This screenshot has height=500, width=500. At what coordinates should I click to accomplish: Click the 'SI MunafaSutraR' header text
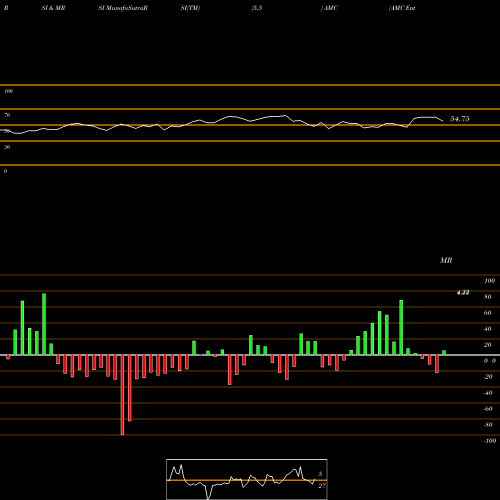(123, 8)
